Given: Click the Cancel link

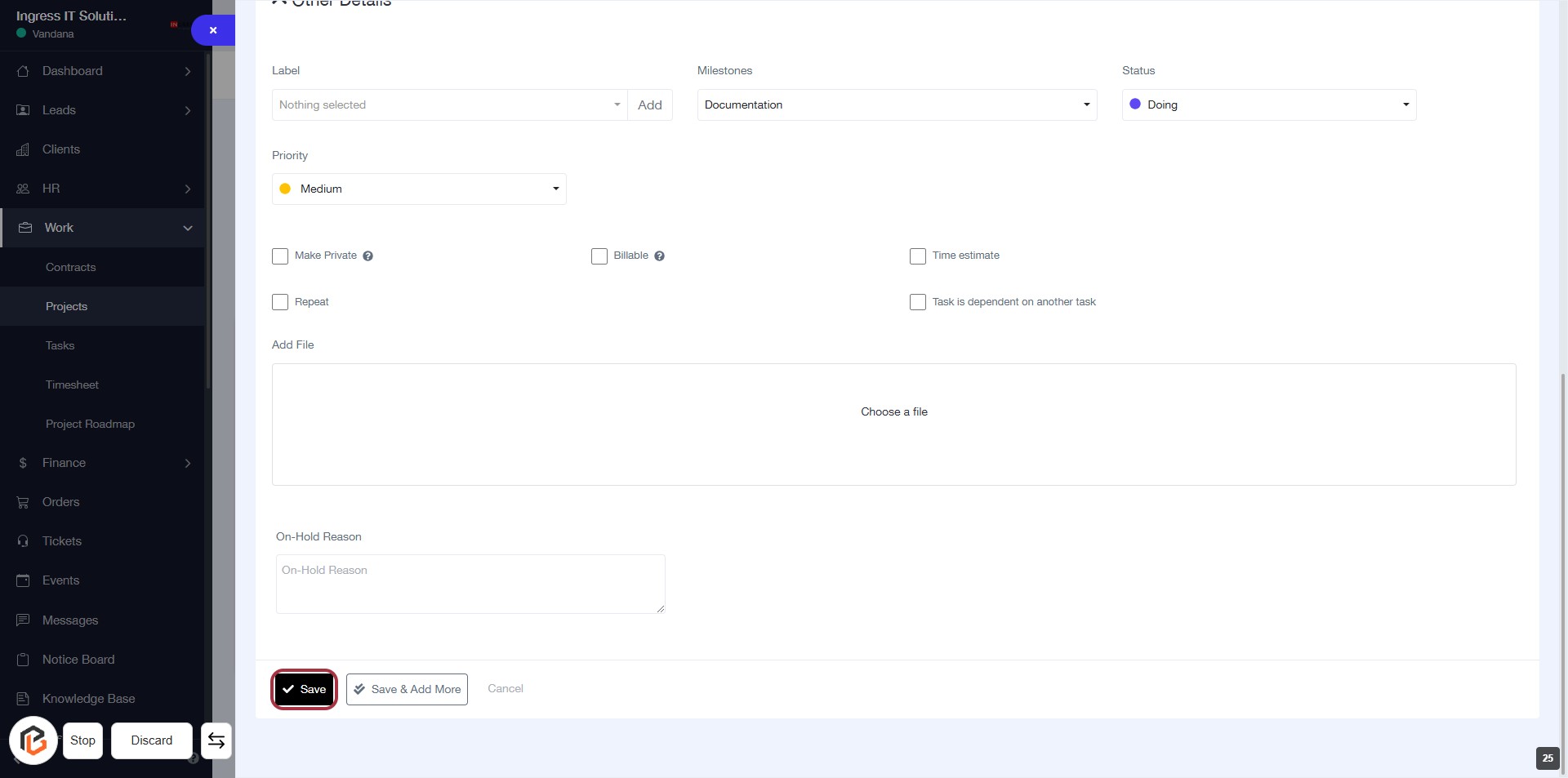Looking at the screenshot, I should point(506,688).
